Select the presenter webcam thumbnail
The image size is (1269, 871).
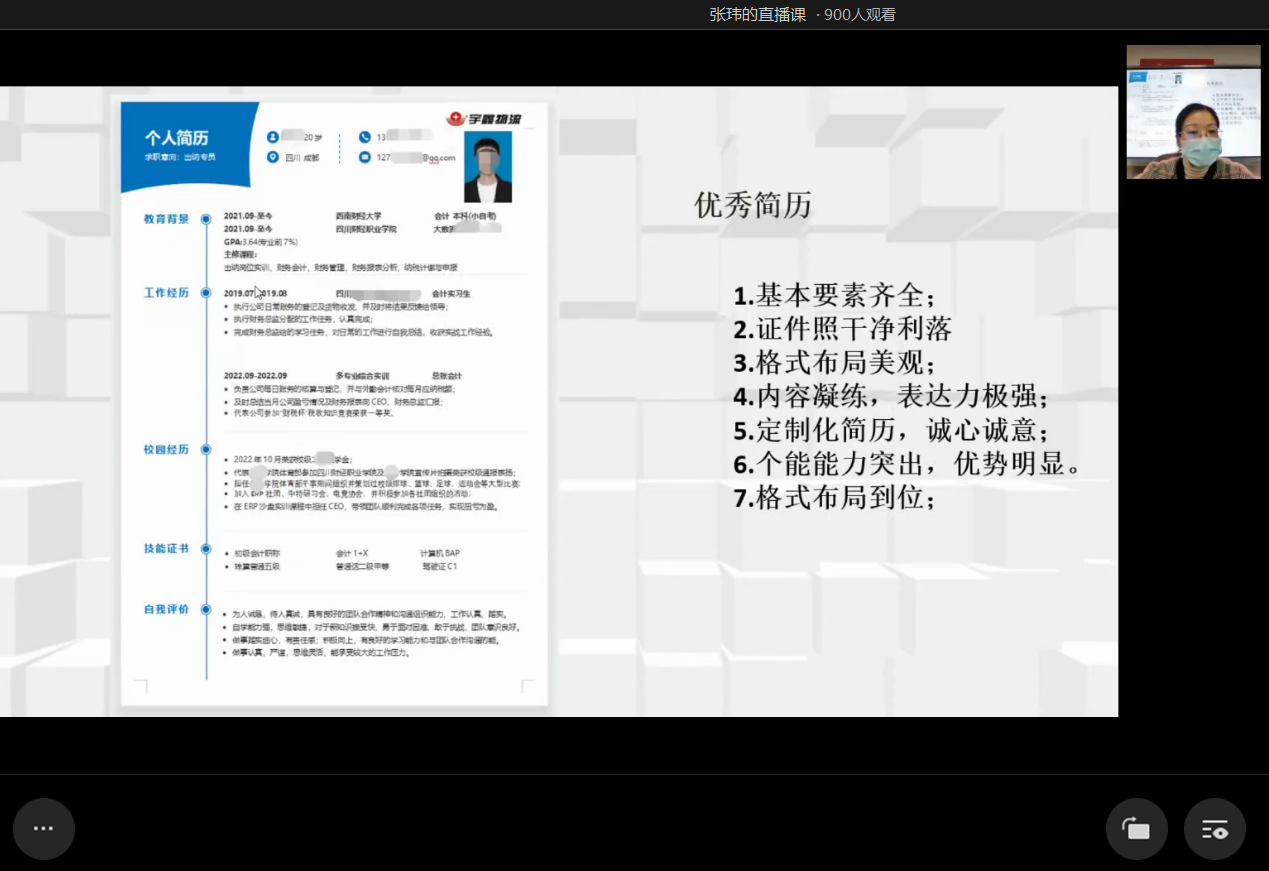coord(1193,112)
